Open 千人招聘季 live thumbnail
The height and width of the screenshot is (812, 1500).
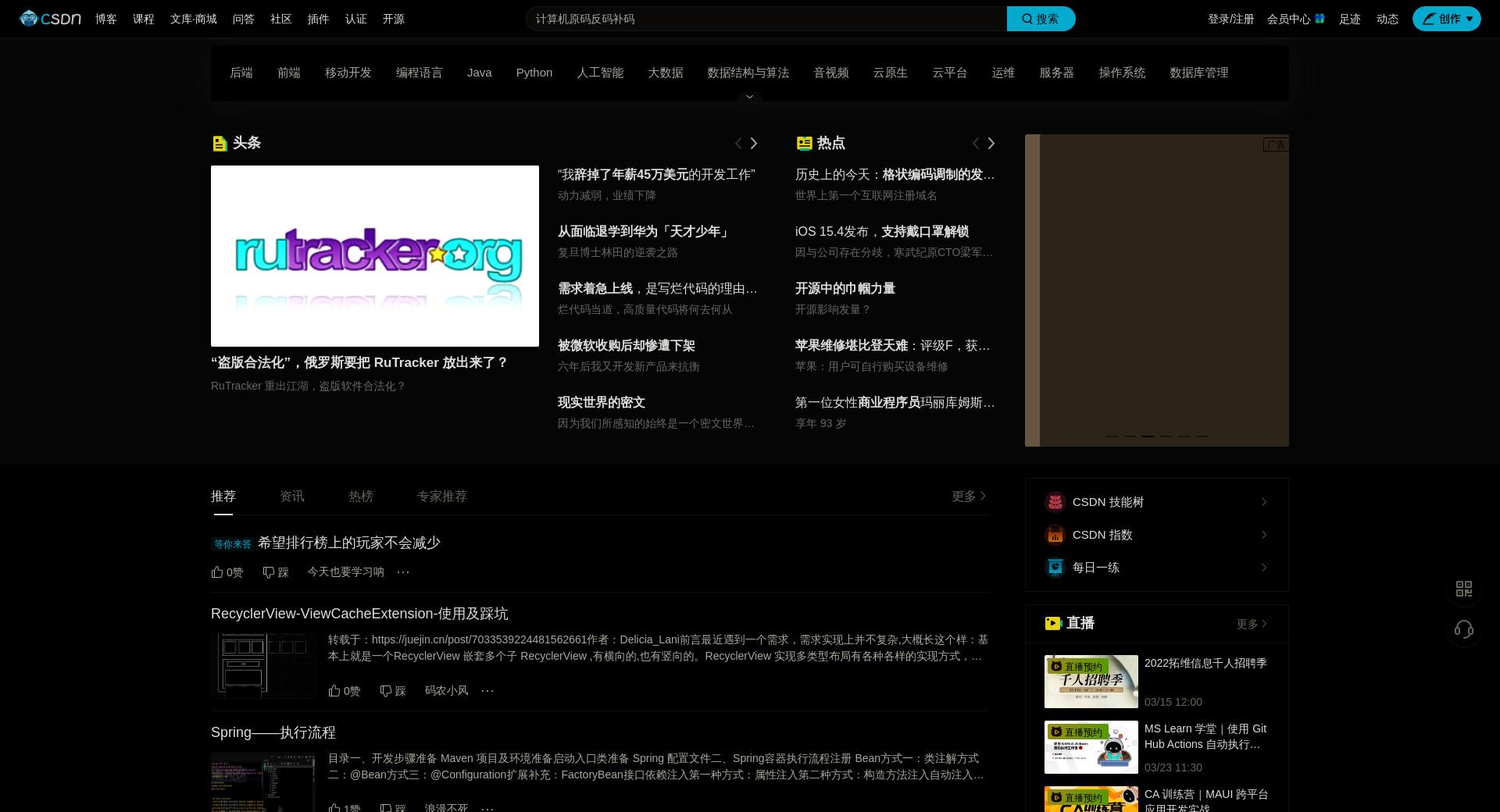tap(1091, 682)
